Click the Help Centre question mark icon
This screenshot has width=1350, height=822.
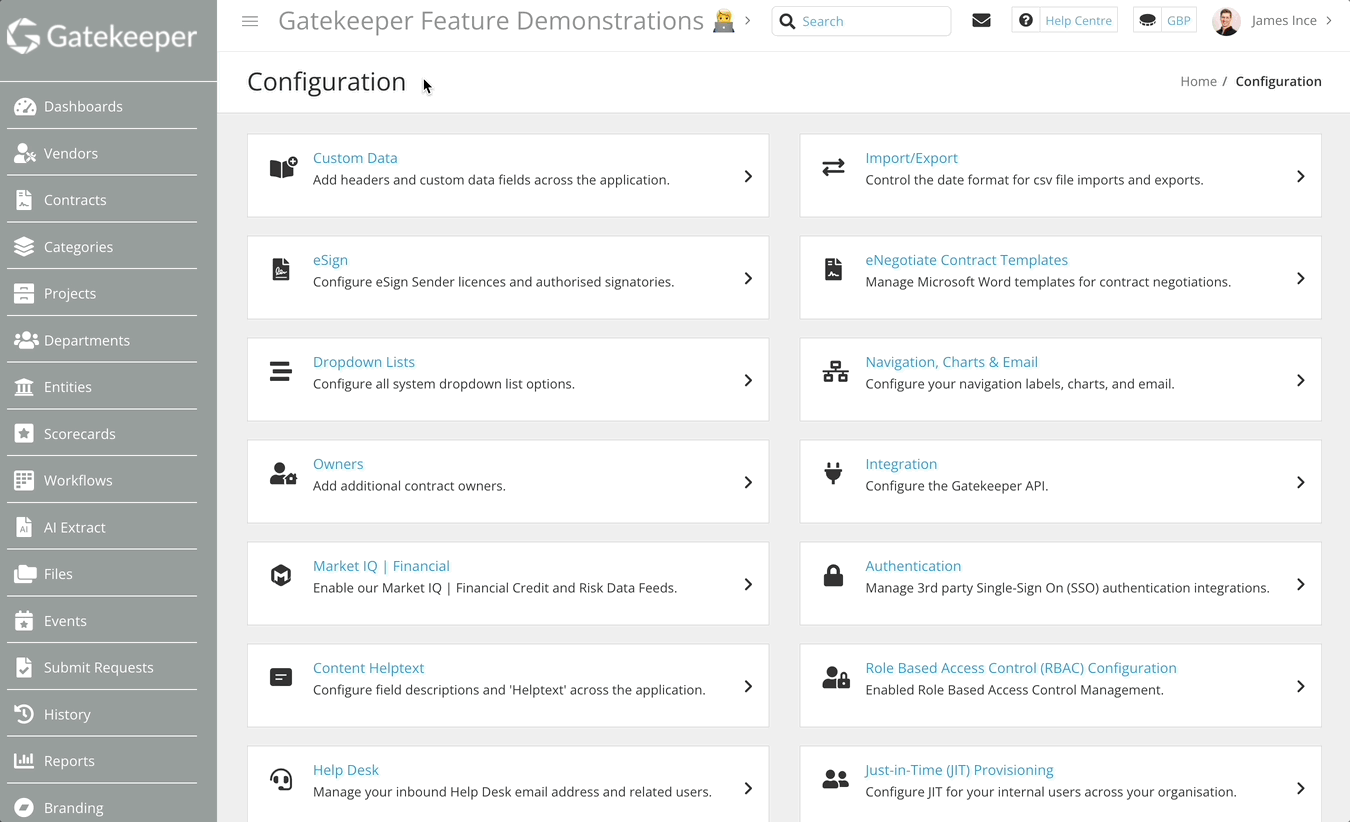[1025, 20]
